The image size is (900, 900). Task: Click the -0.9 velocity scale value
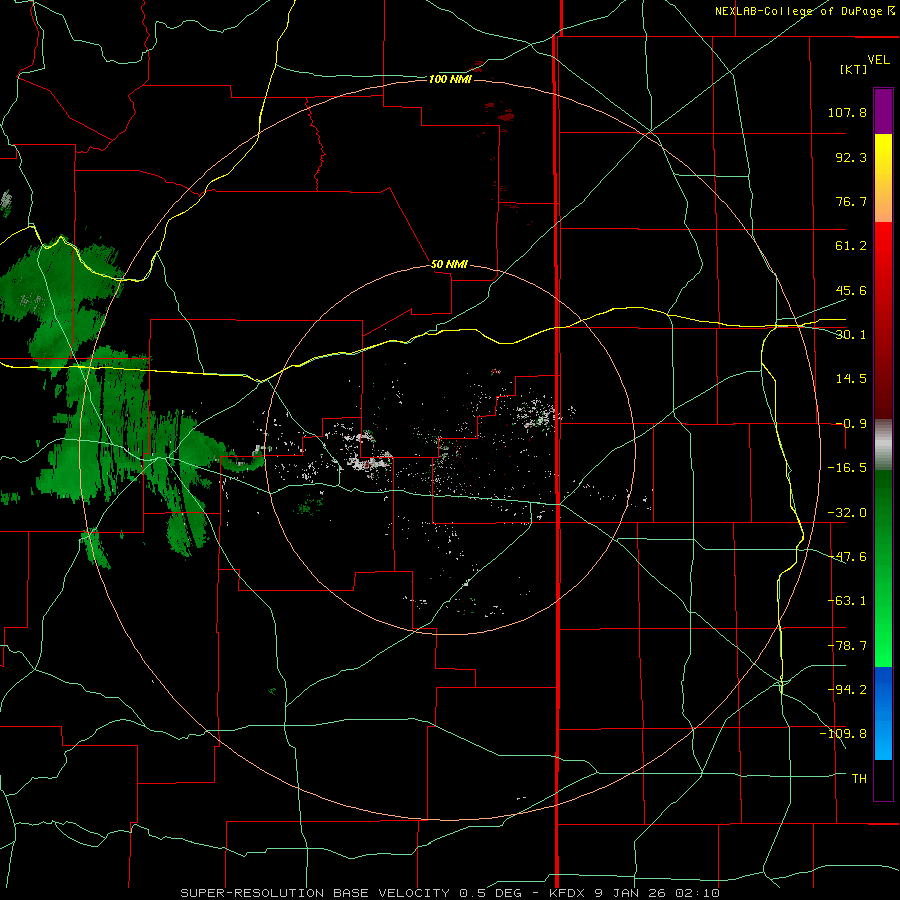pyautogui.click(x=851, y=424)
